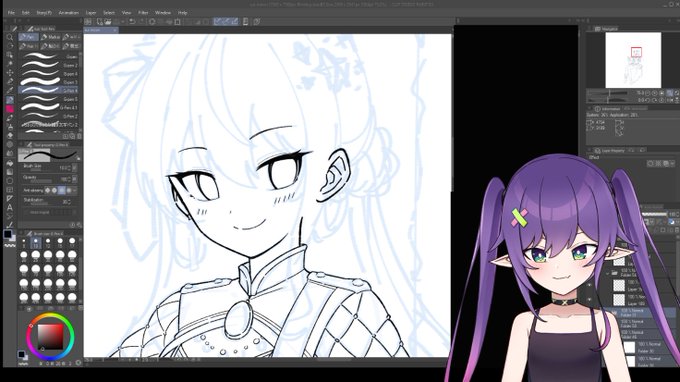This screenshot has height=382, width=680.
Task: Click the smartphone connect icon in command bar
Action: pos(245,22)
